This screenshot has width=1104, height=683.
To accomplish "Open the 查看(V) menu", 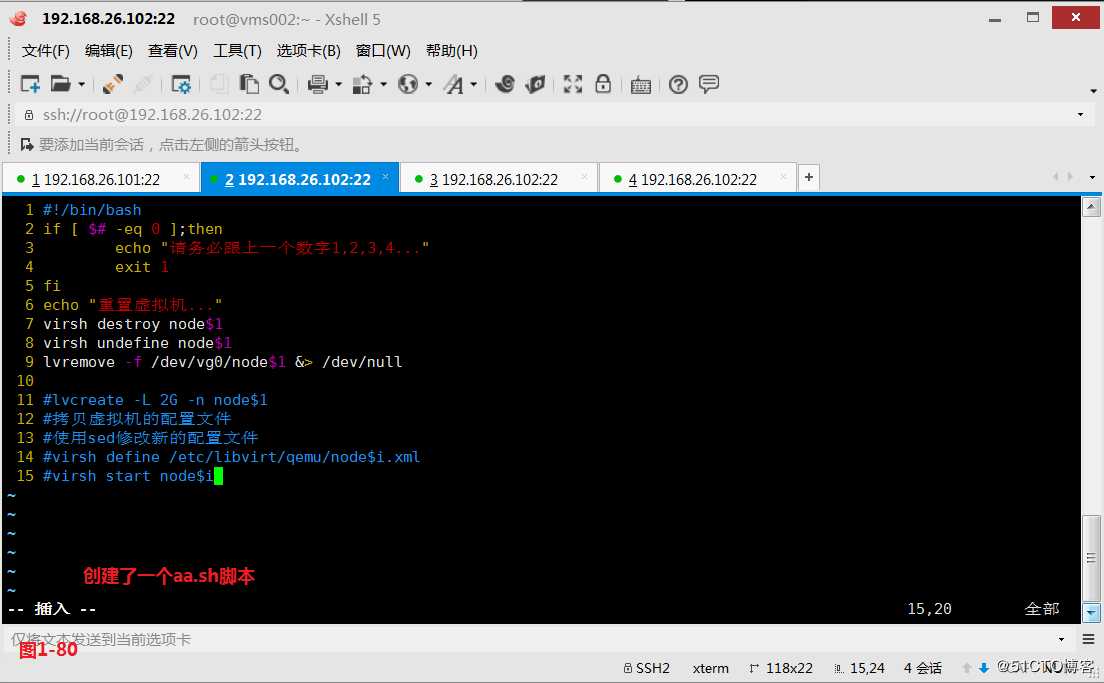I will [172, 51].
